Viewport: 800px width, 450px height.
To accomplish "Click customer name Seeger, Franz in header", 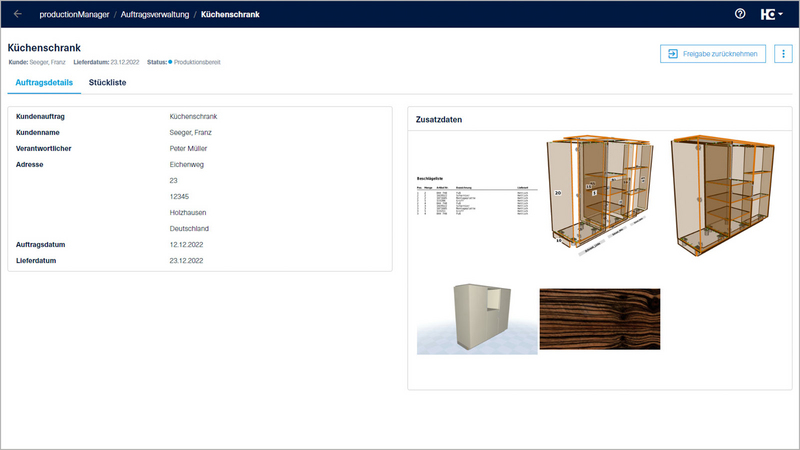I will pyautogui.click(x=47, y=62).
